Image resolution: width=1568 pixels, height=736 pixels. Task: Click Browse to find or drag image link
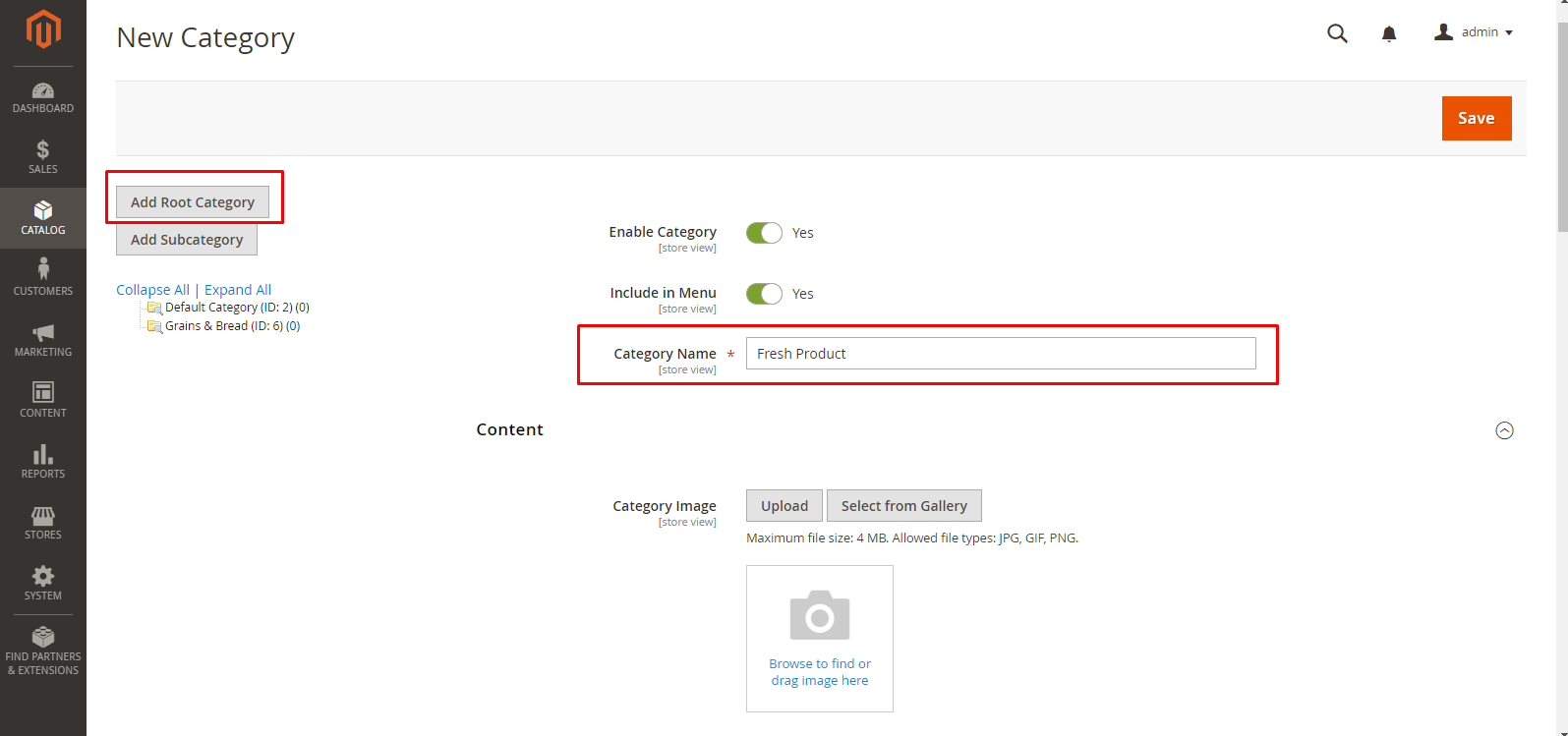coord(820,672)
